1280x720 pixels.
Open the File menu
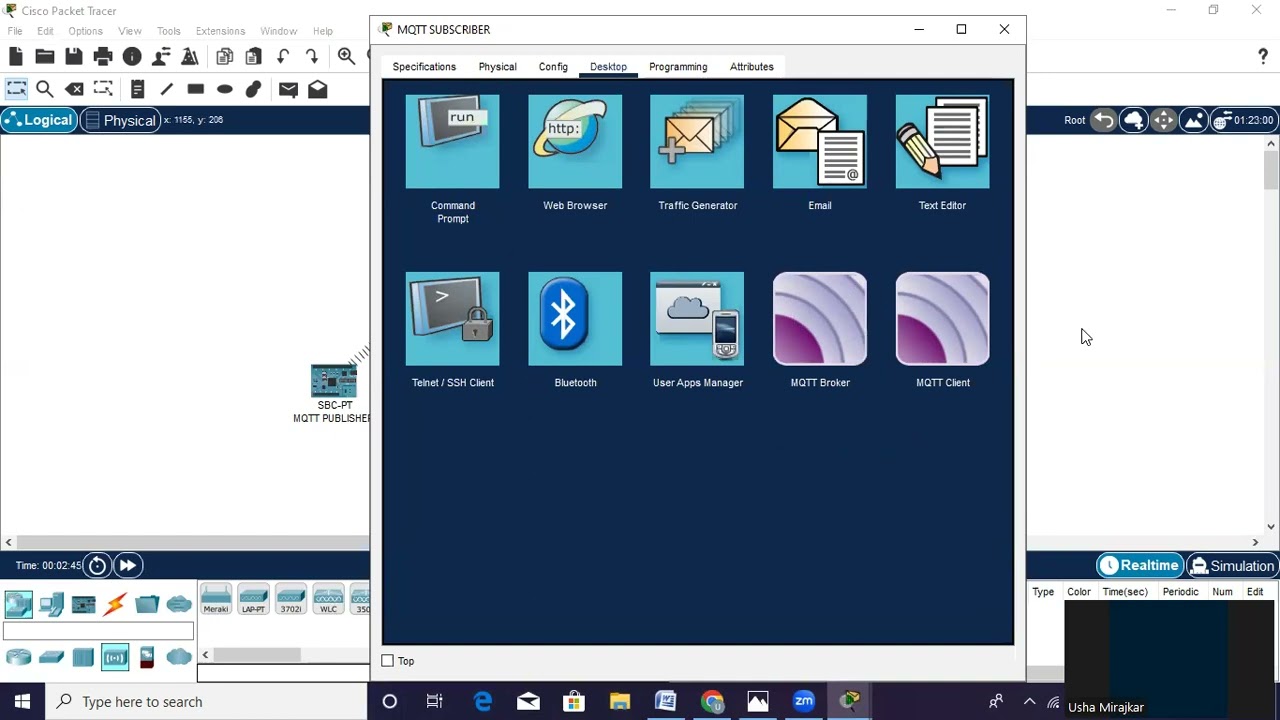15,31
